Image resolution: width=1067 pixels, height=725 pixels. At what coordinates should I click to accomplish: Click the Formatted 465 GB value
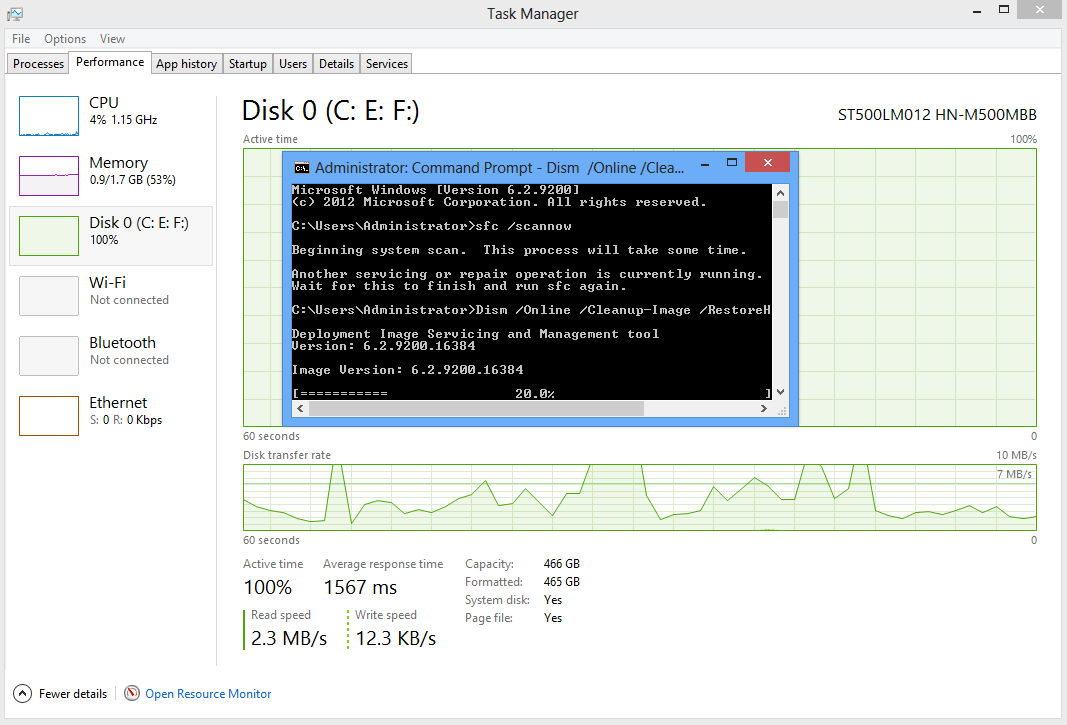click(561, 582)
